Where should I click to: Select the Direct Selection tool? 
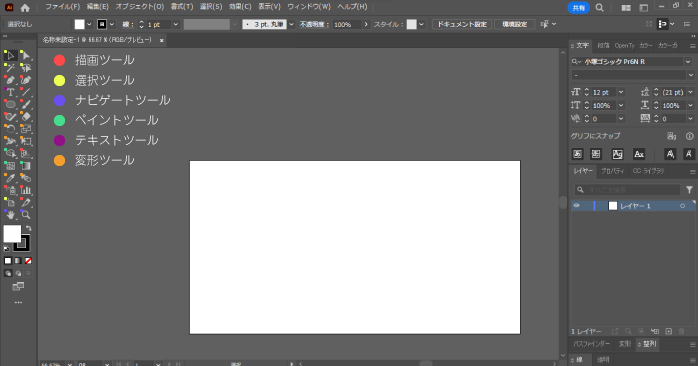point(26,56)
